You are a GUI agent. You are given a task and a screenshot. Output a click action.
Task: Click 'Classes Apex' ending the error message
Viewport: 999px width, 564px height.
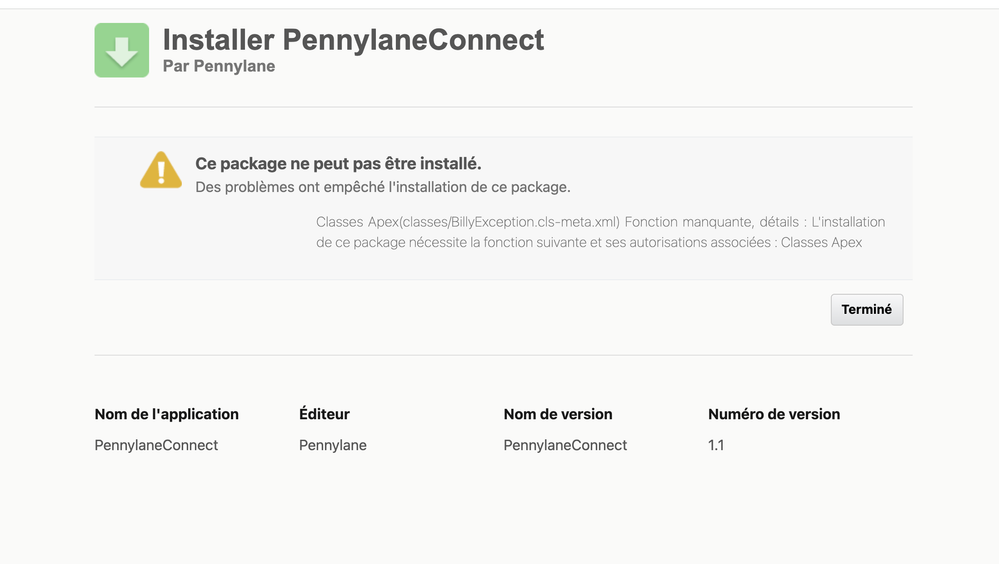coord(821,242)
